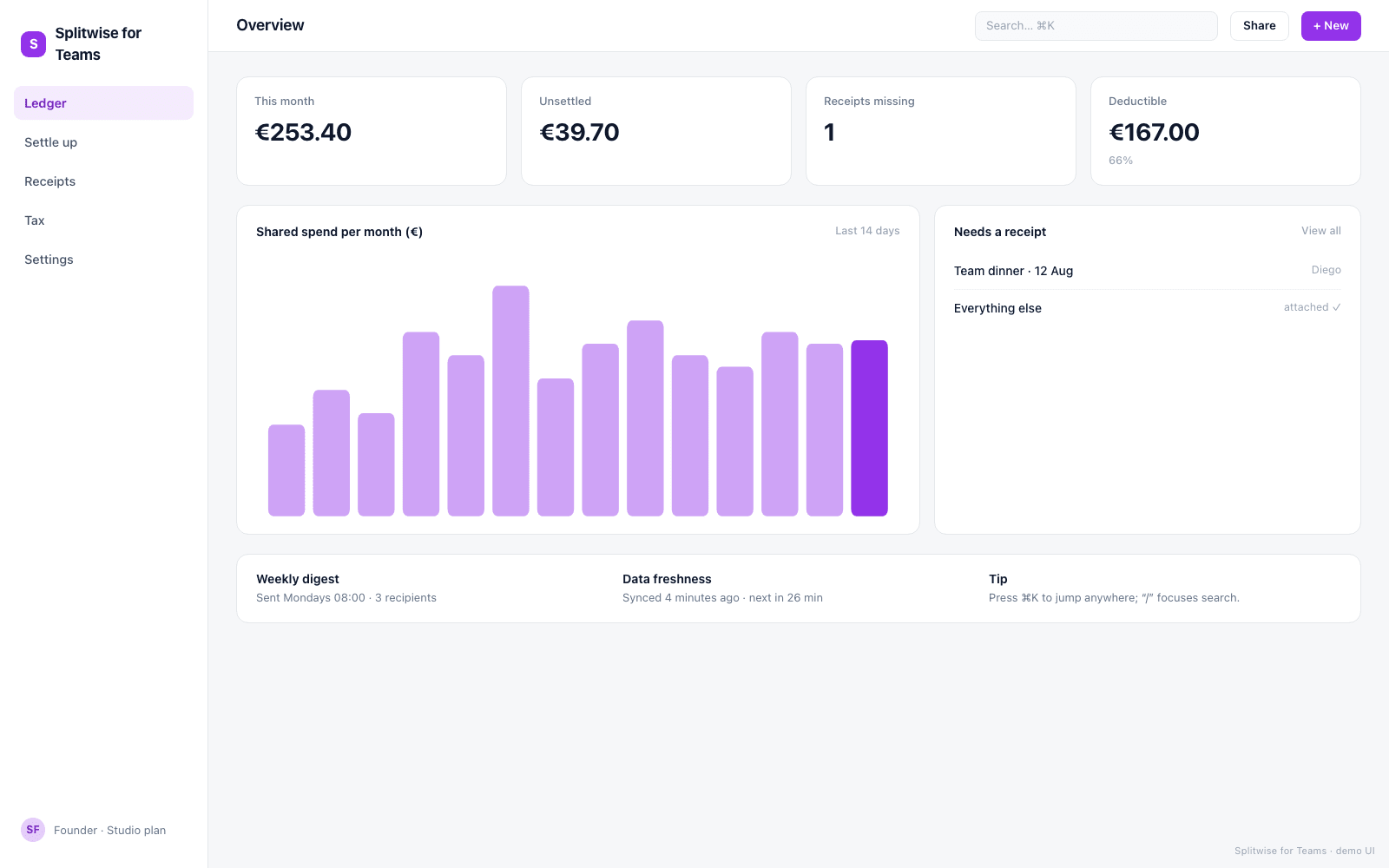Viewport: 1389px width, 868px height.
Task: Open the Receipts missing card
Action: tap(941, 131)
